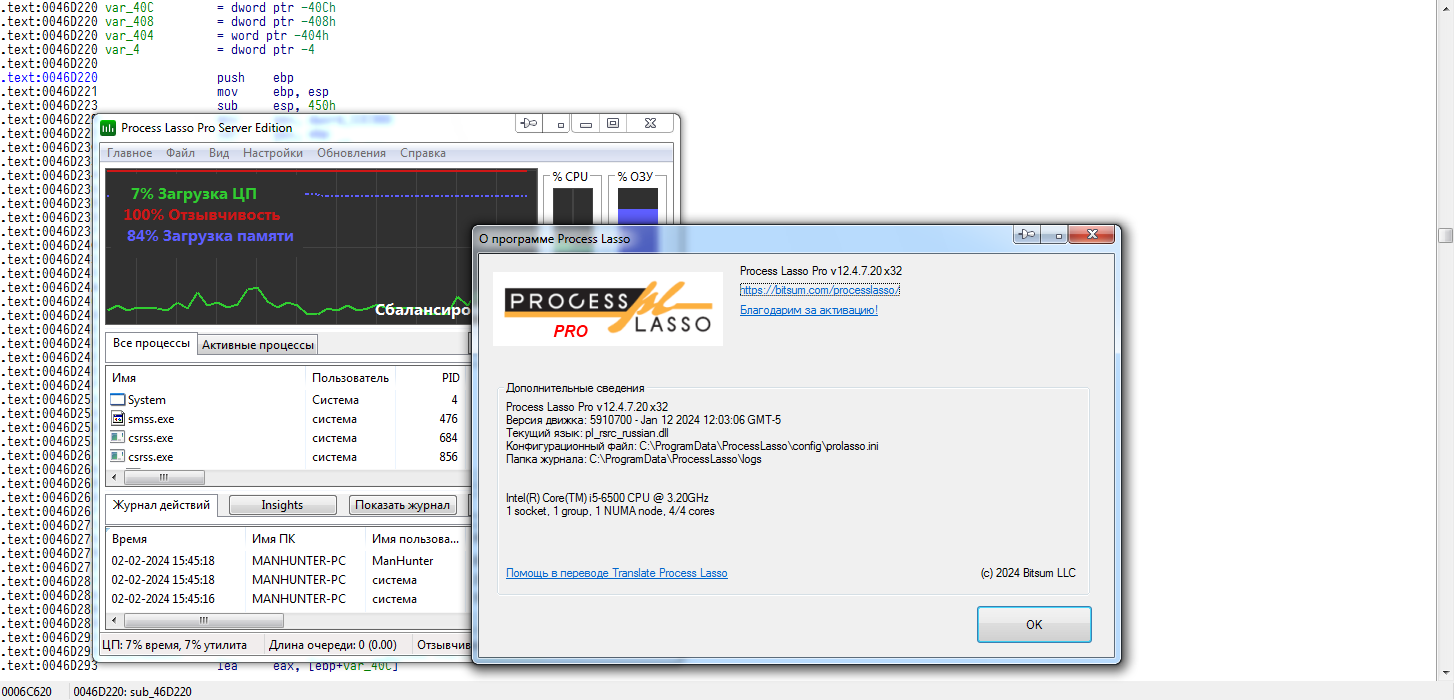This screenshot has height=700, width=1454.
Task: Open the 'Обновления' menu
Action: tap(351, 153)
